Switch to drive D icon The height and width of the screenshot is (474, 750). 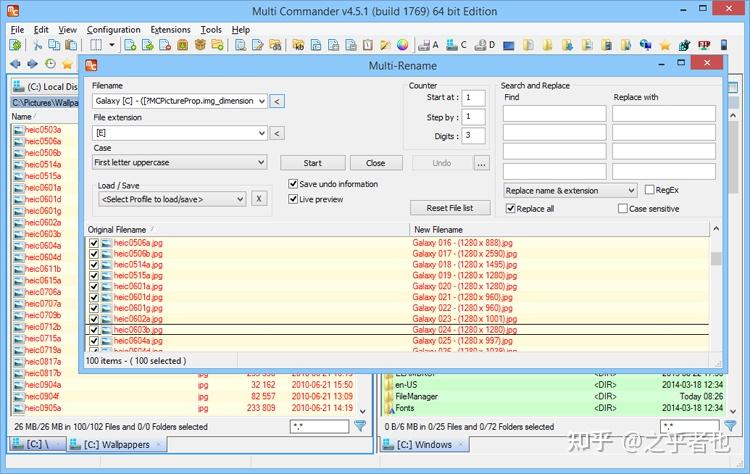[x=485, y=45]
